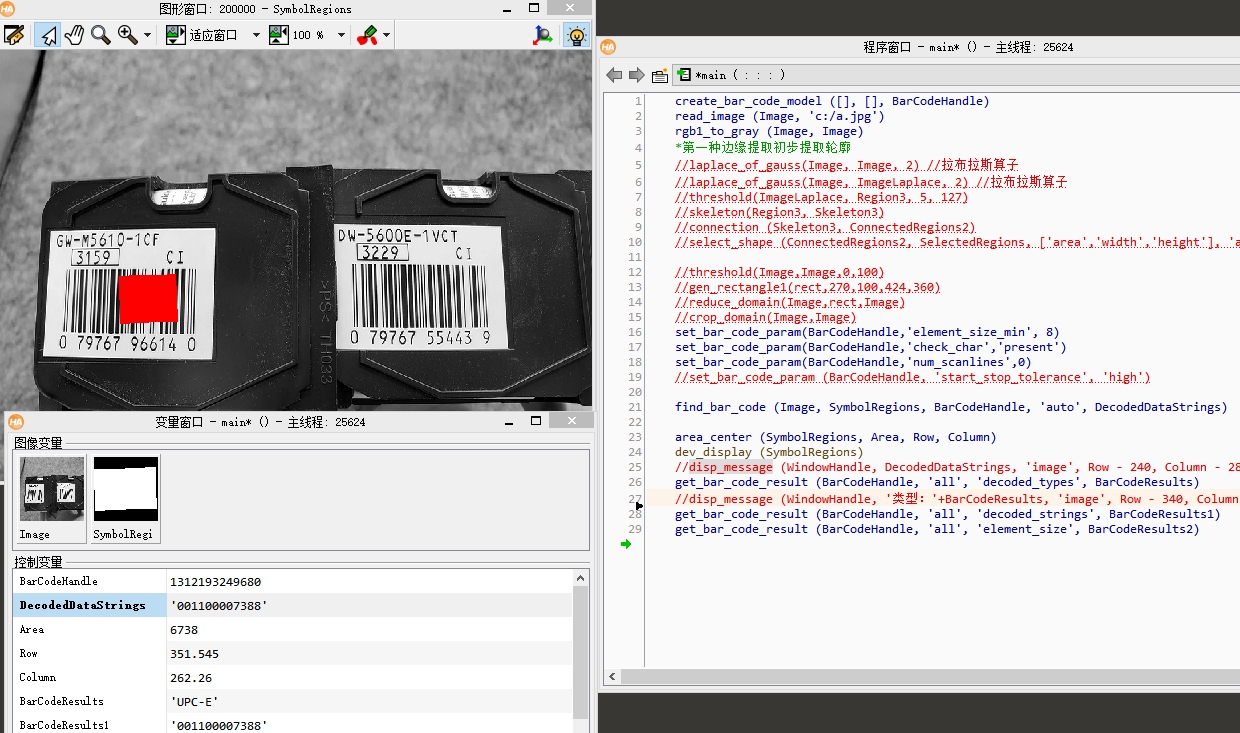Select the magnifying glass tool

click(x=100, y=35)
